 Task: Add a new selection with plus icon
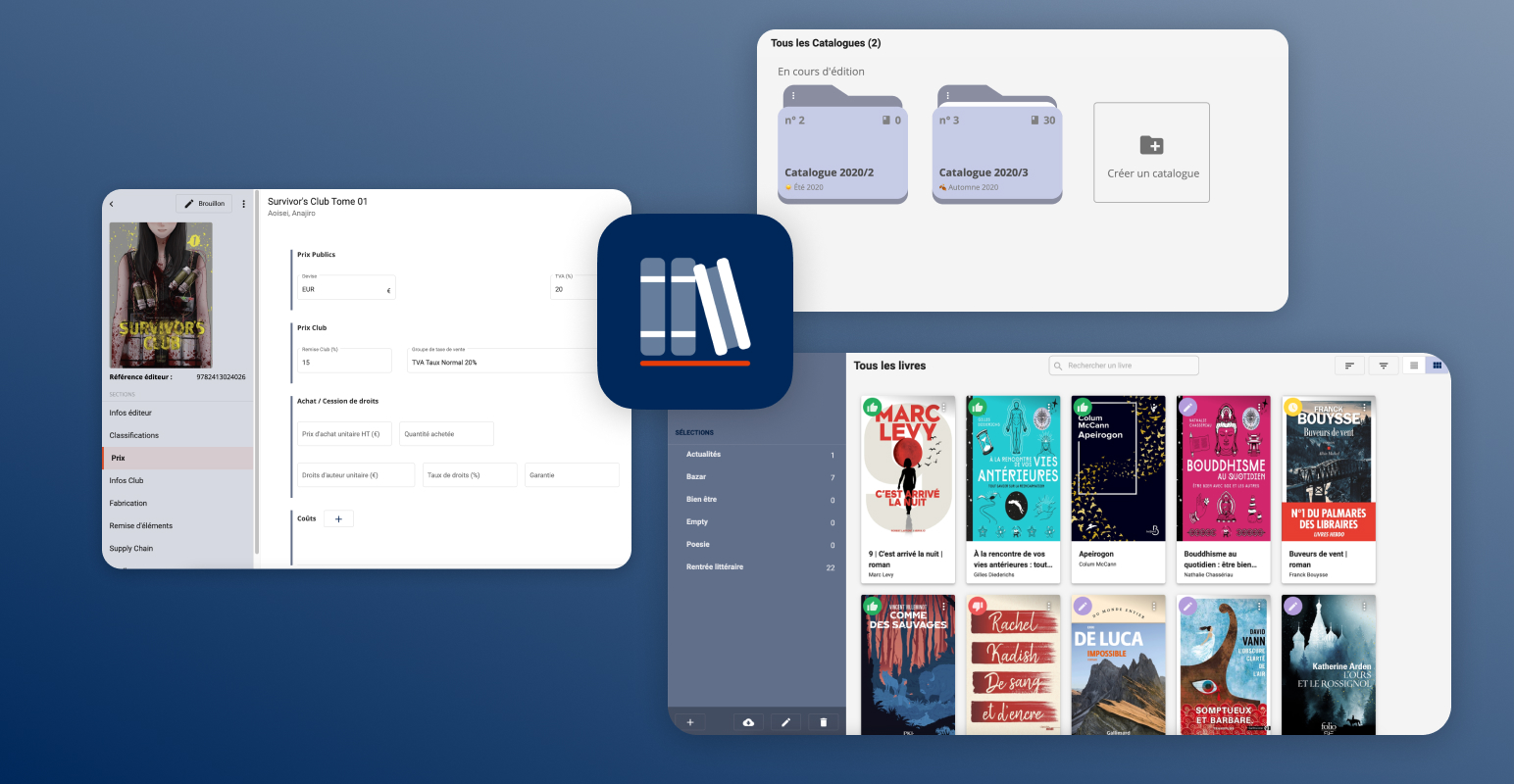pos(690,722)
